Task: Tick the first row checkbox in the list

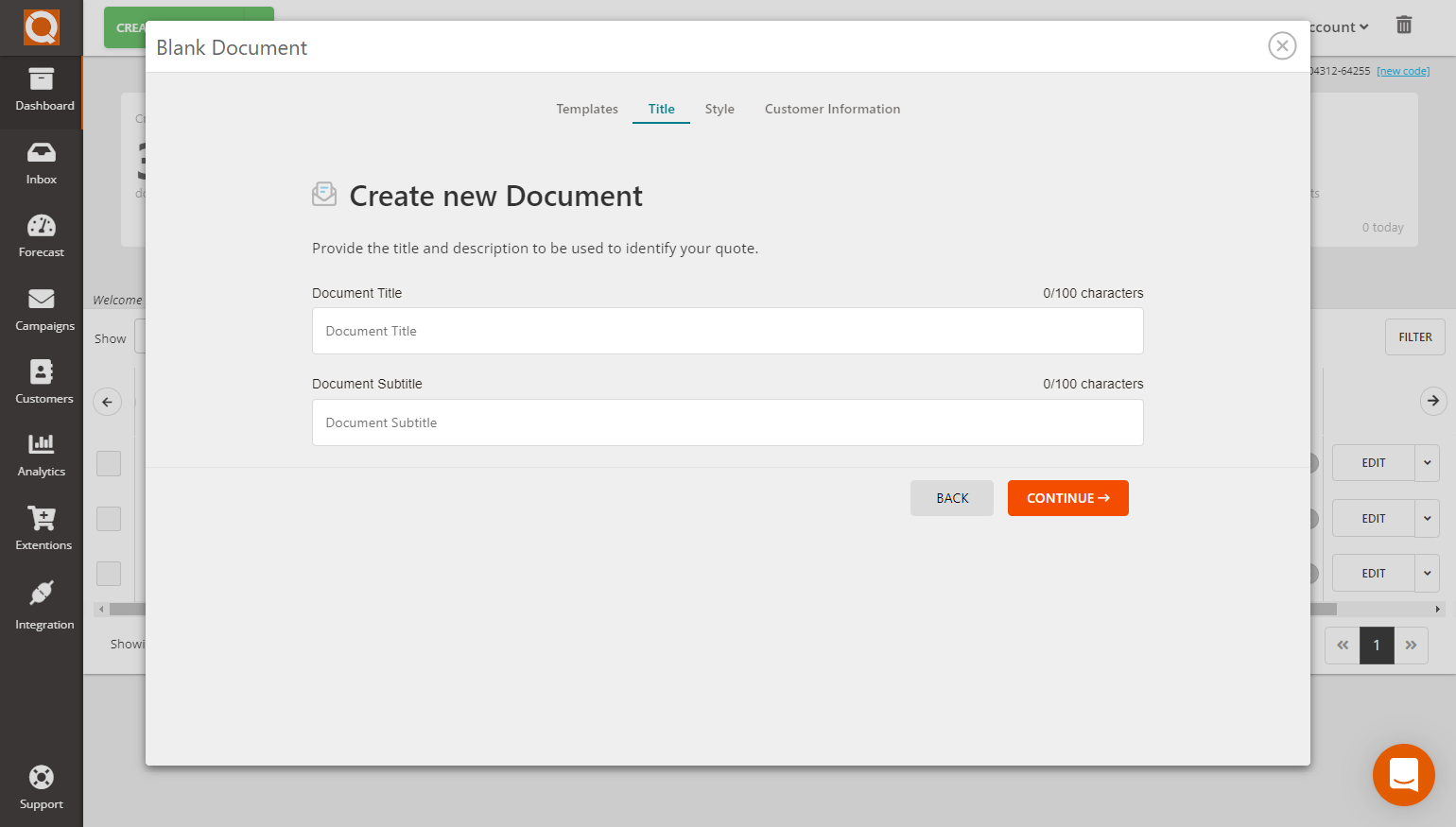Action: [109, 463]
